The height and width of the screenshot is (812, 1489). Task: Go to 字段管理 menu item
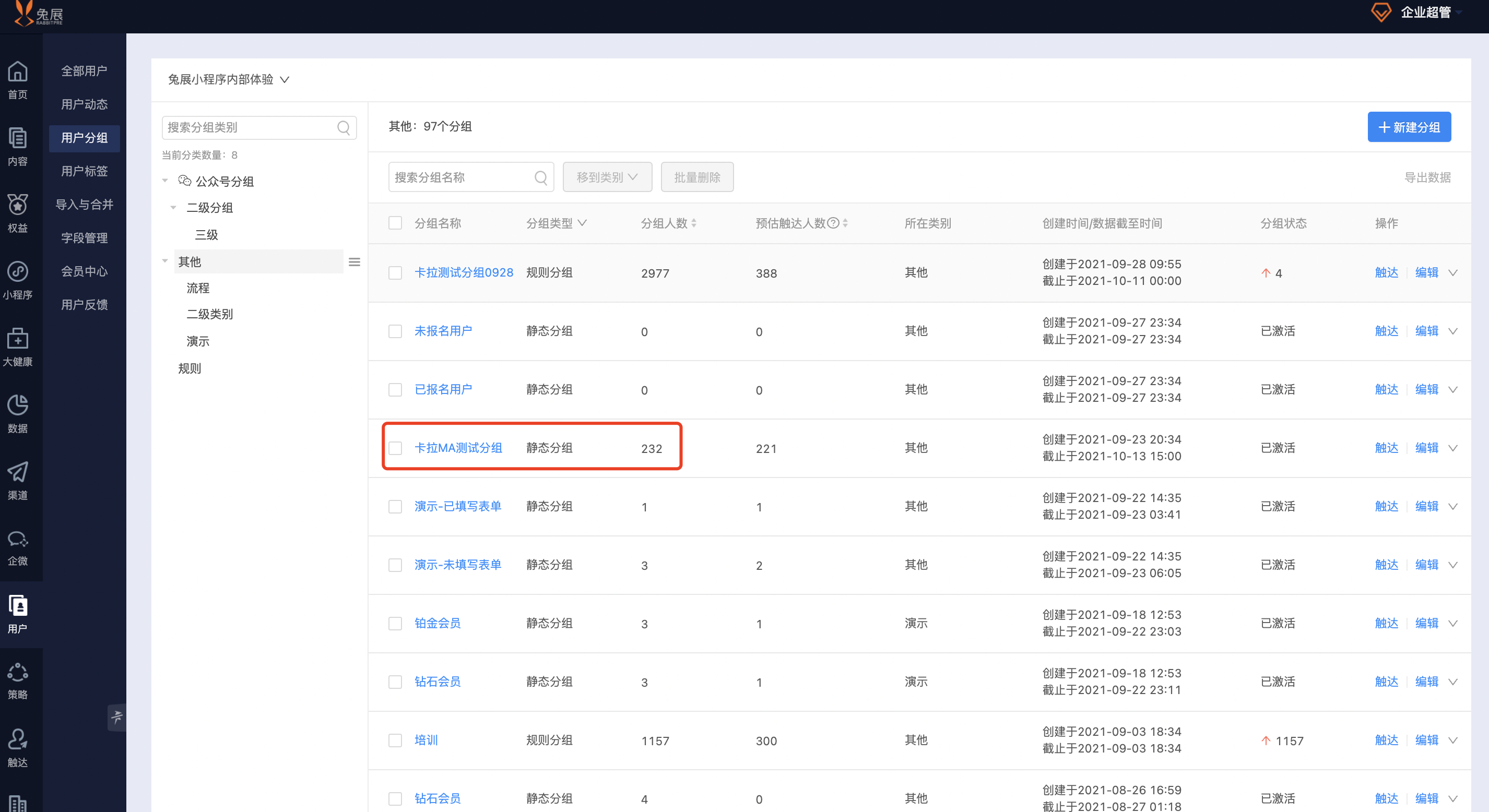point(85,238)
